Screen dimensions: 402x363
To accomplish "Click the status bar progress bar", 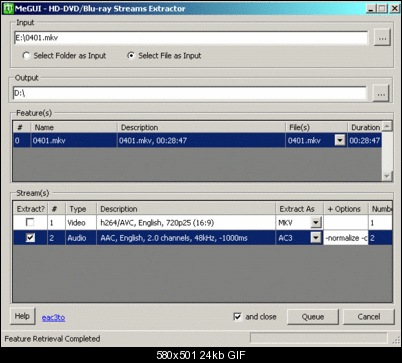I will (x=319, y=338).
